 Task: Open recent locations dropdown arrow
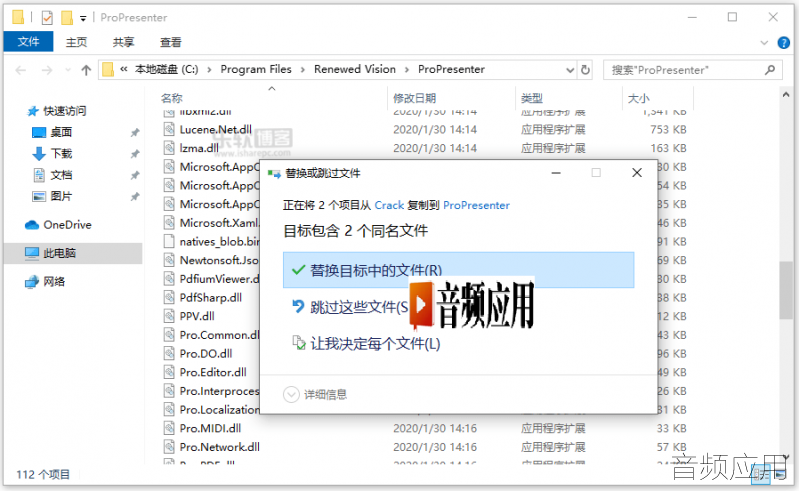pos(68,70)
